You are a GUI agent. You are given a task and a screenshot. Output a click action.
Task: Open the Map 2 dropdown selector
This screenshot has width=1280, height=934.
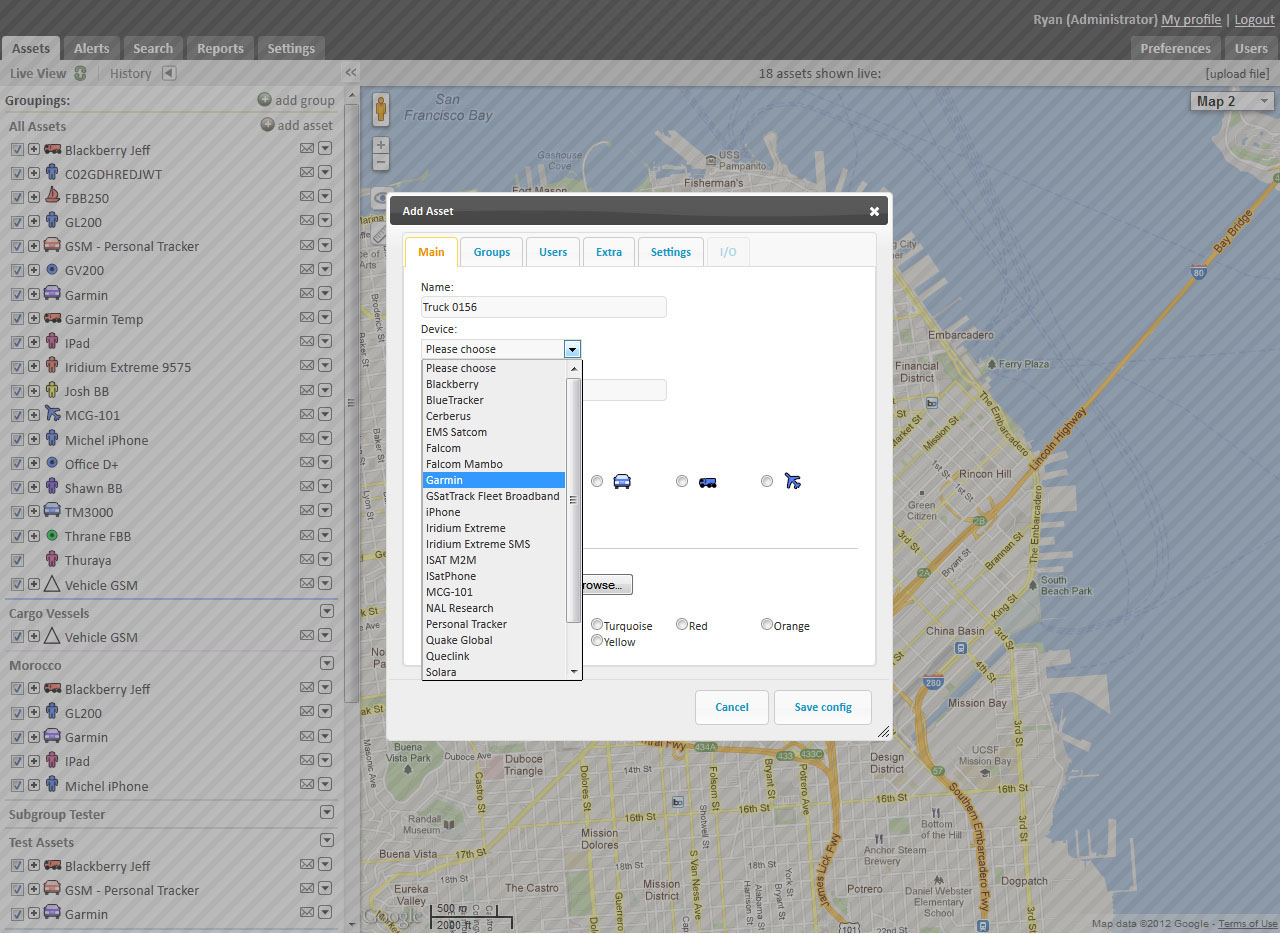tap(1233, 101)
